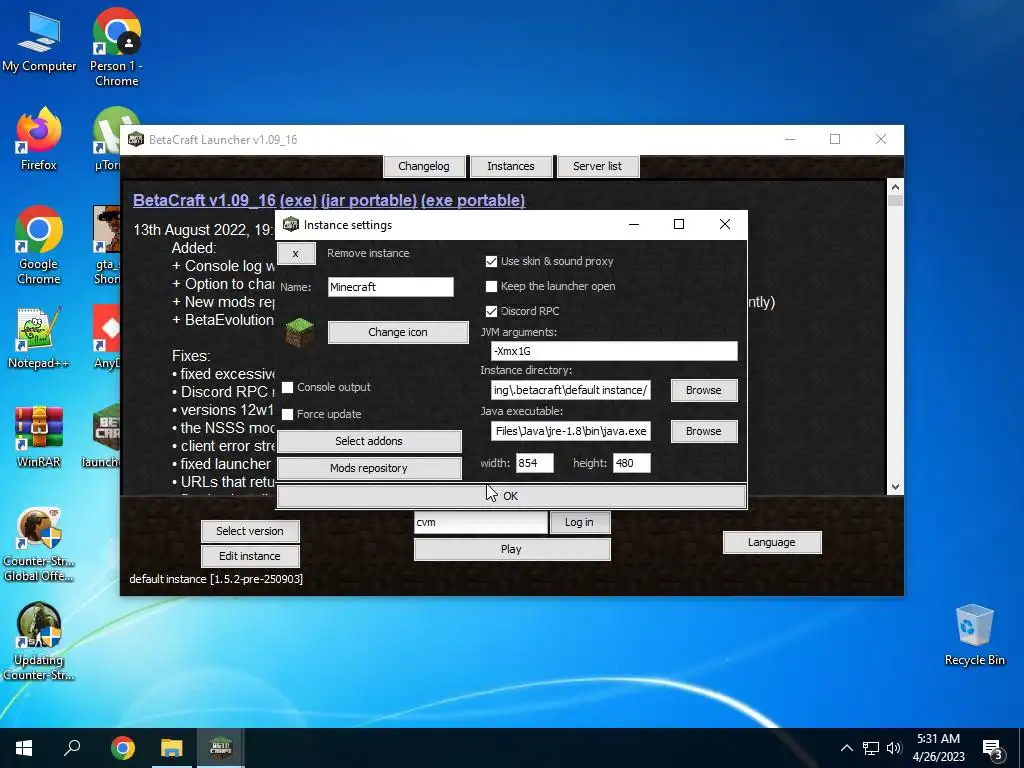Open Updating Counter-Strike desktop icon
This screenshot has height=768, width=1024.
(39, 642)
